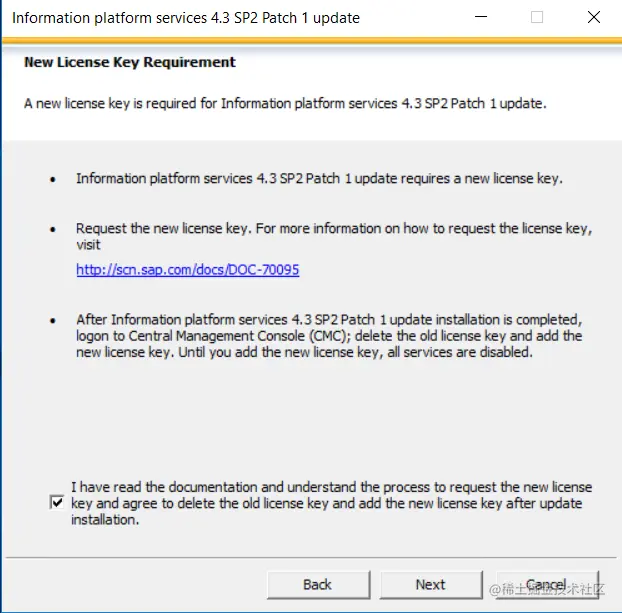Screen dimensions: 622x613
Task: Click the 'A new license key is required' subtitle
Action: coord(285,104)
